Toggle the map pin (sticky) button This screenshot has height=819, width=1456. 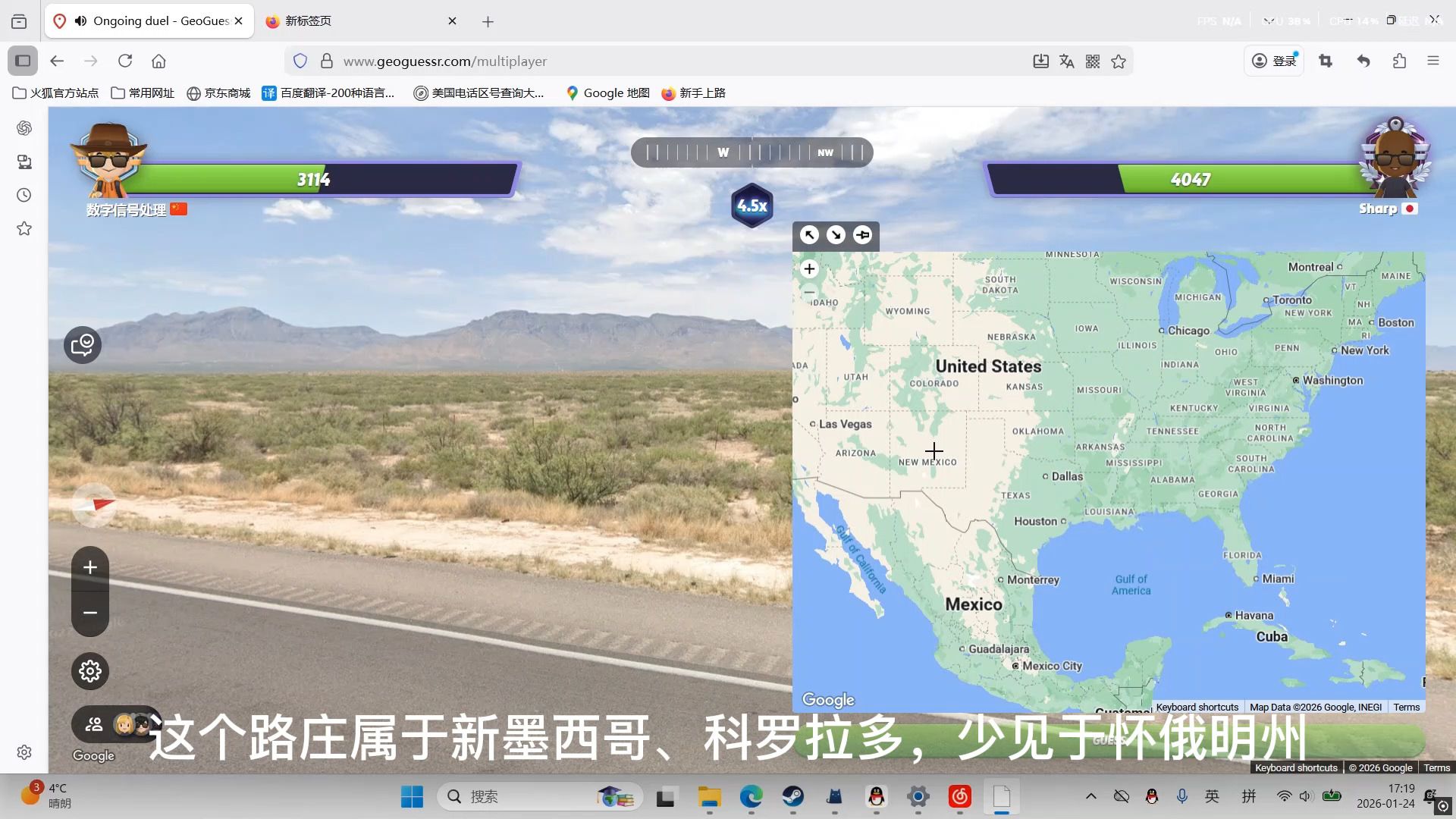click(862, 235)
